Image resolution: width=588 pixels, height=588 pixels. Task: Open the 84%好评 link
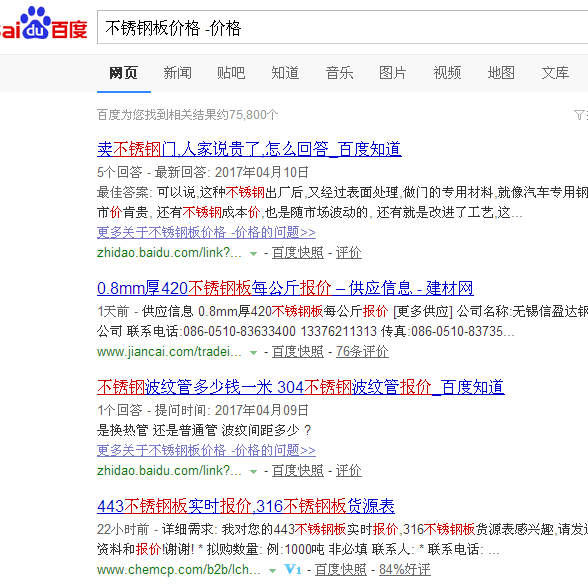click(x=405, y=570)
